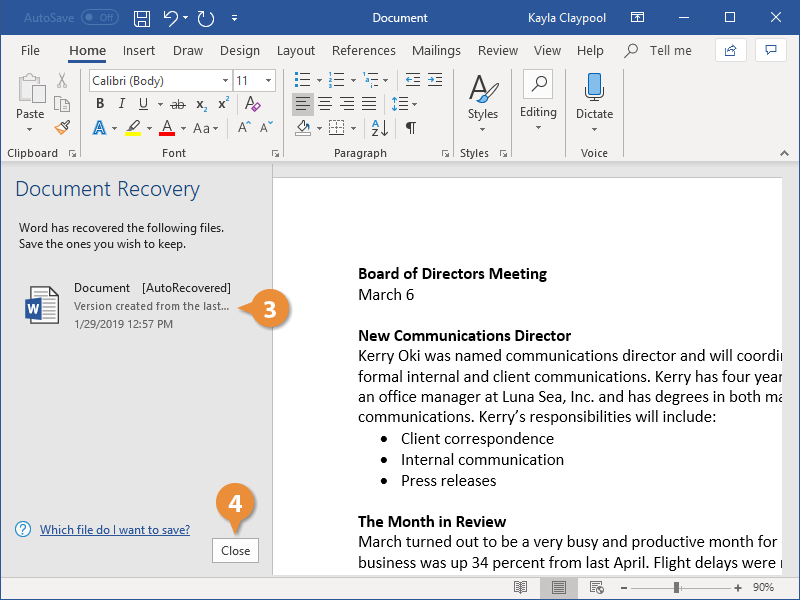This screenshot has width=800, height=600.
Task: Toggle Justify alignment
Action: [369, 104]
